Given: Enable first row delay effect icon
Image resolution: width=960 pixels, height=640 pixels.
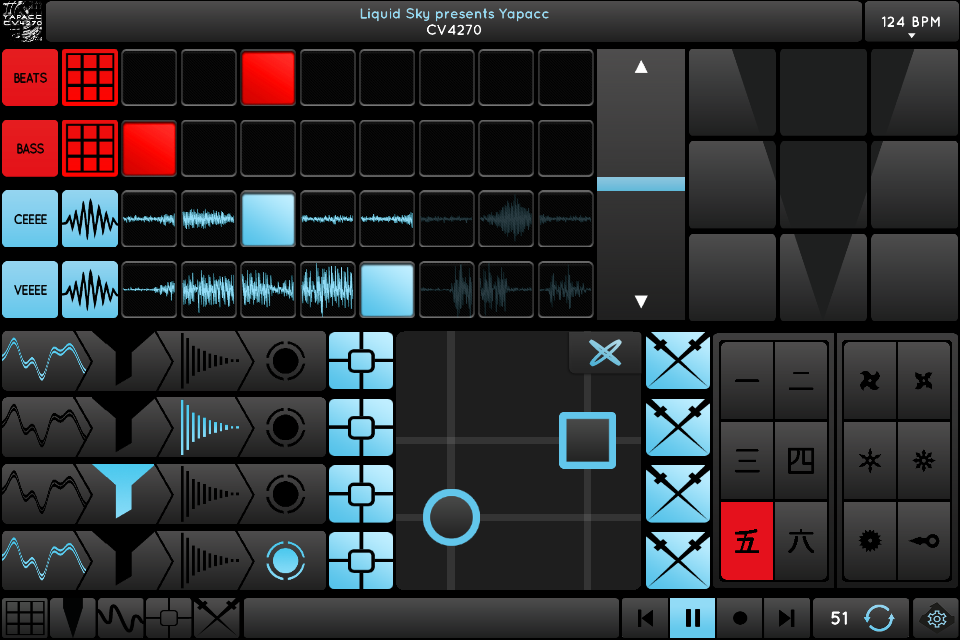Looking at the screenshot, I should click(x=209, y=361).
